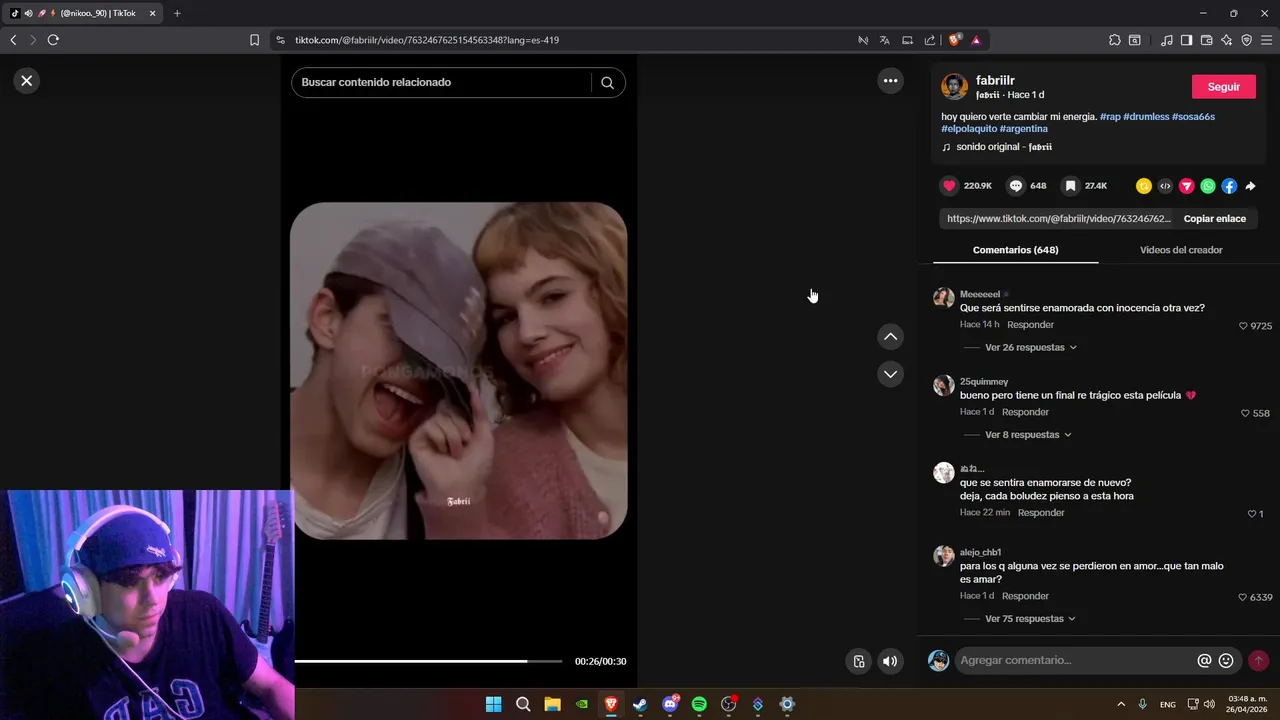
Task: Open Steam from taskbar
Action: point(640,704)
